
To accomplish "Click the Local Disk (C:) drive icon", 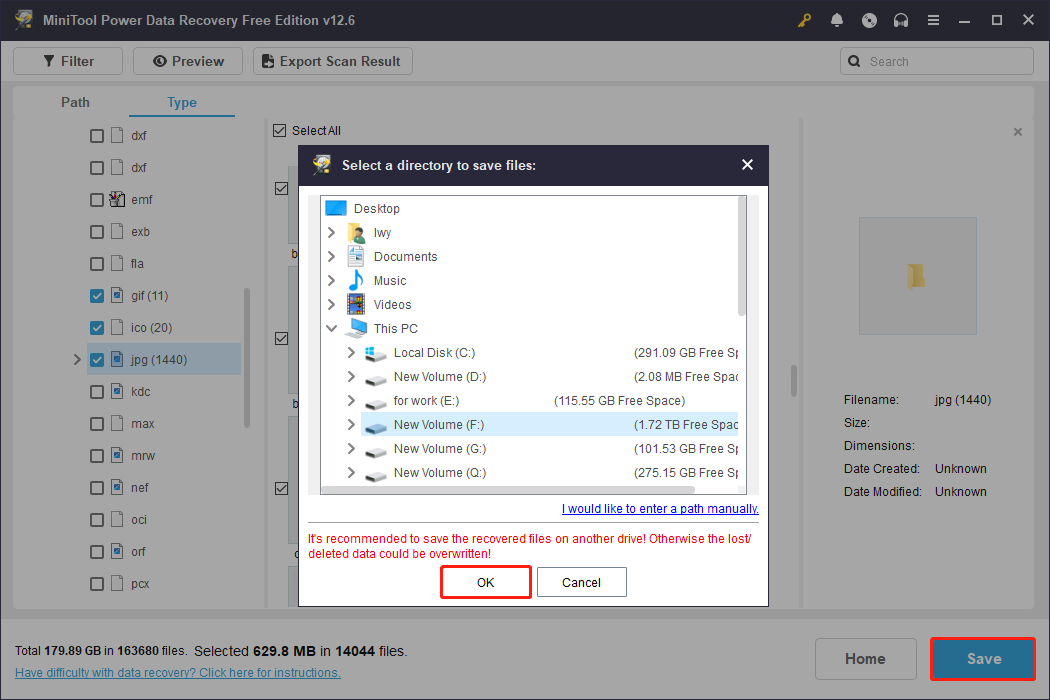I will [x=376, y=353].
